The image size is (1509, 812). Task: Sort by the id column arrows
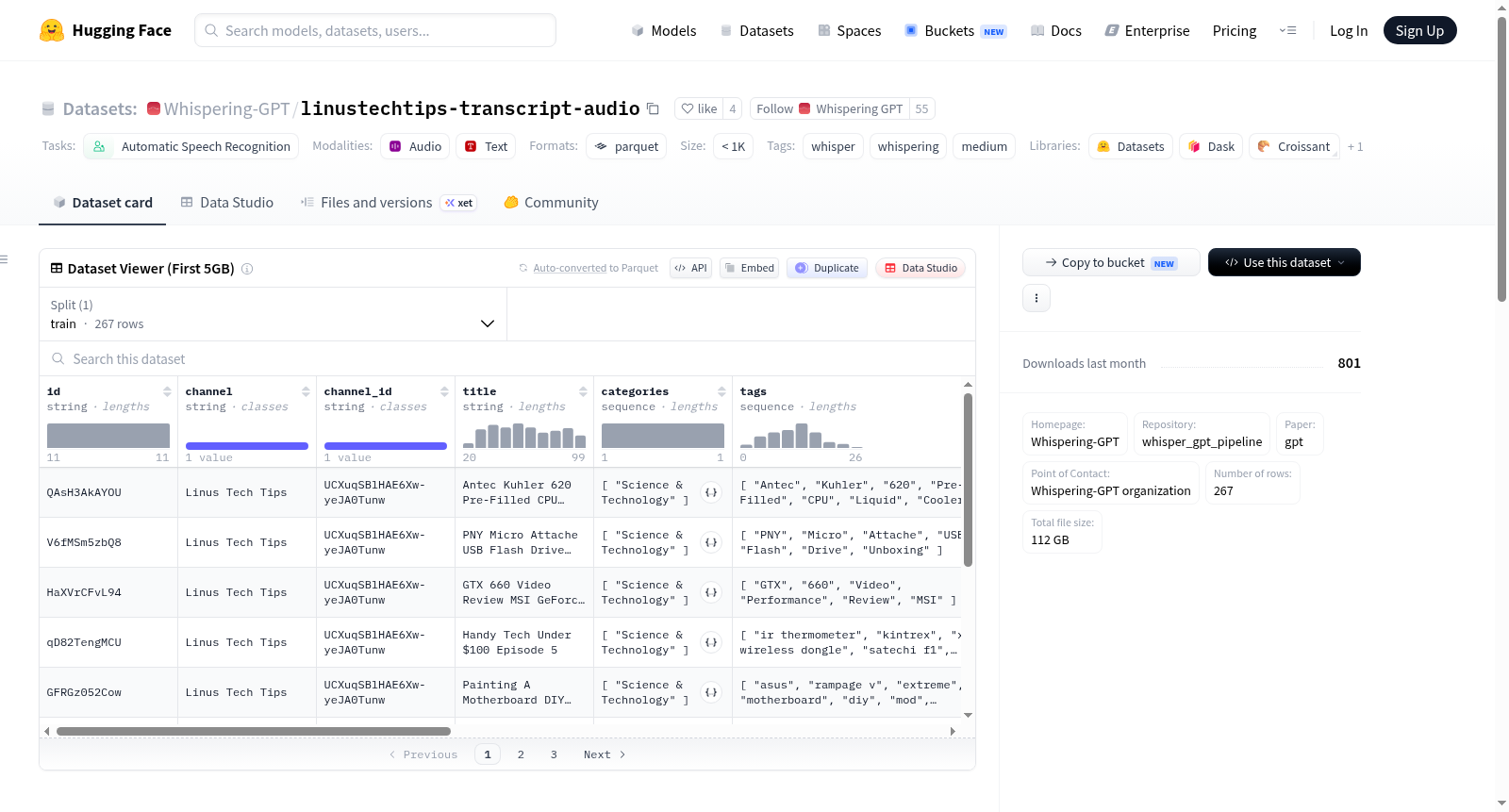[x=167, y=391]
